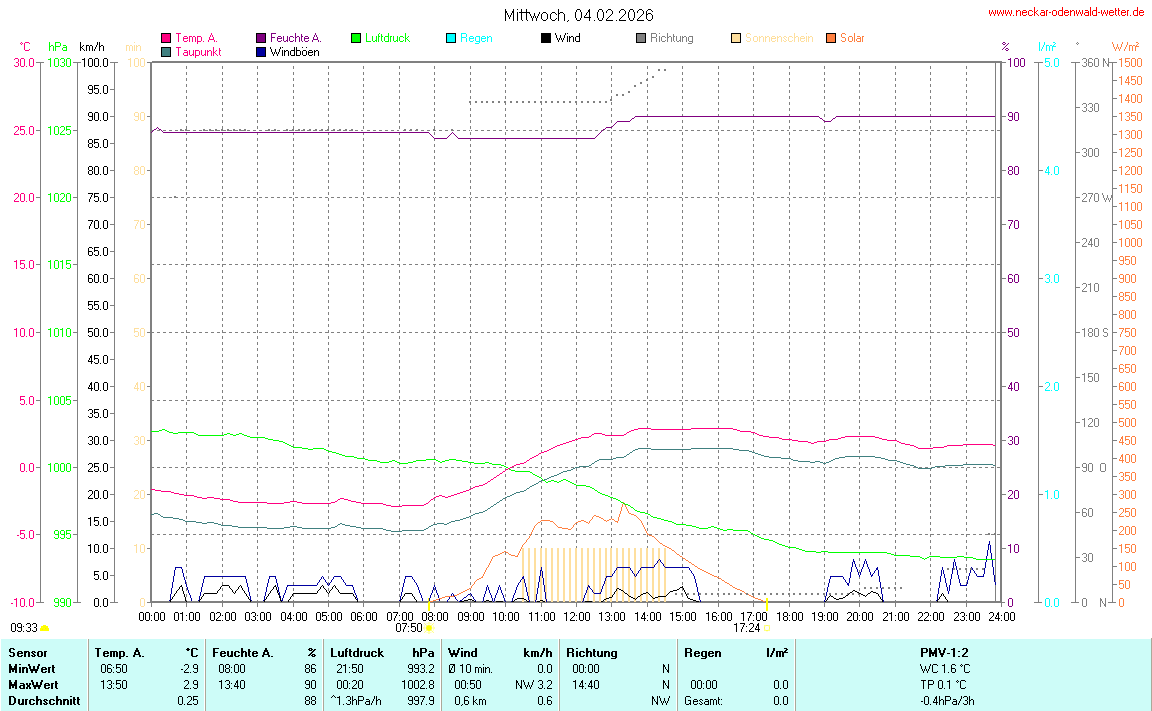Select the Sonnenschein legend square

point(735,38)
